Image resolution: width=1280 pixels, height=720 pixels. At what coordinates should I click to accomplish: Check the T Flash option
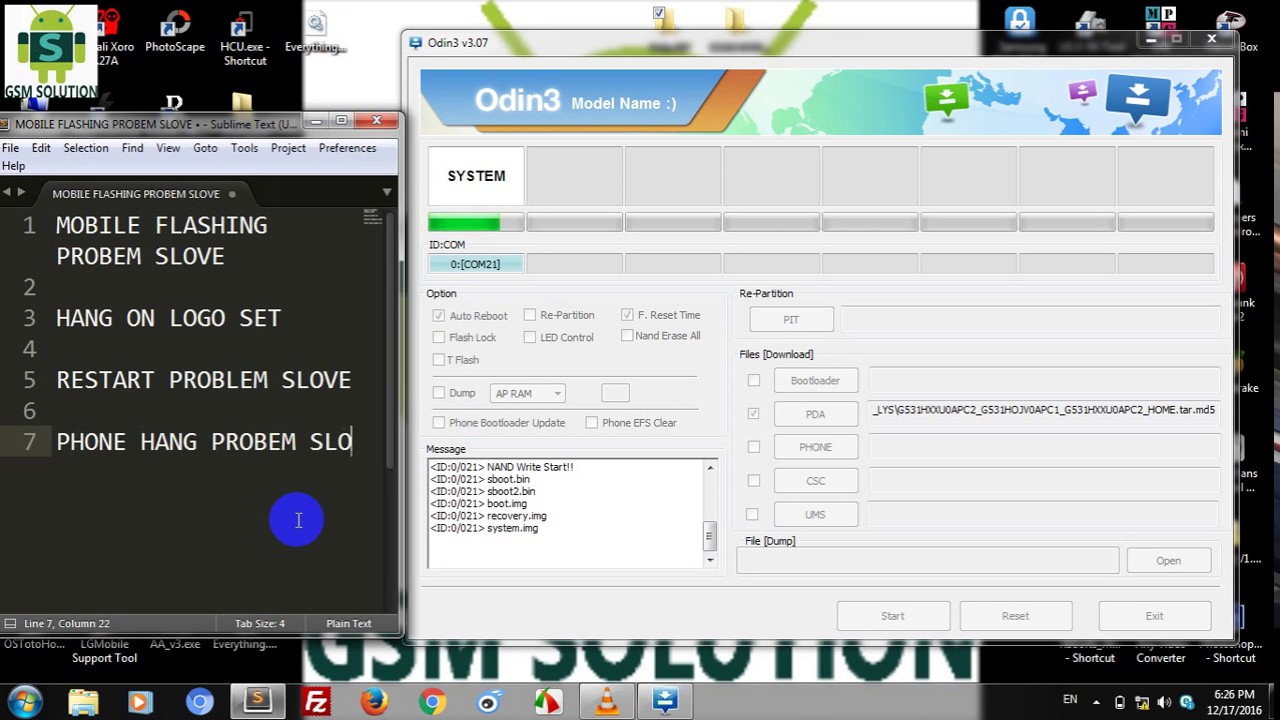tap(438, 359)
